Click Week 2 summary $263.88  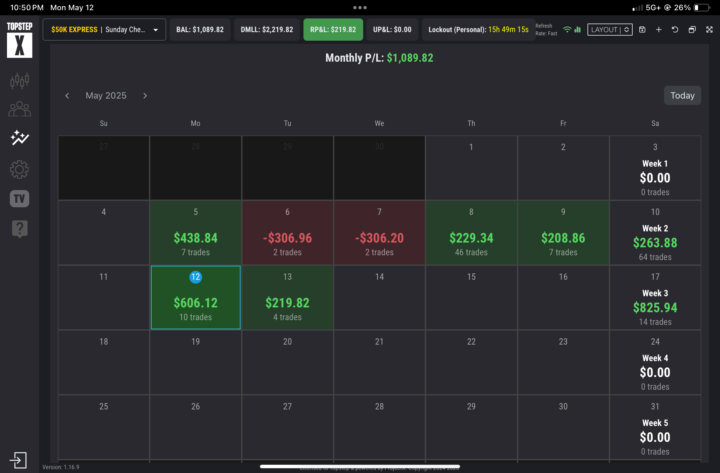pyautogui.click(x=655, y=242)
